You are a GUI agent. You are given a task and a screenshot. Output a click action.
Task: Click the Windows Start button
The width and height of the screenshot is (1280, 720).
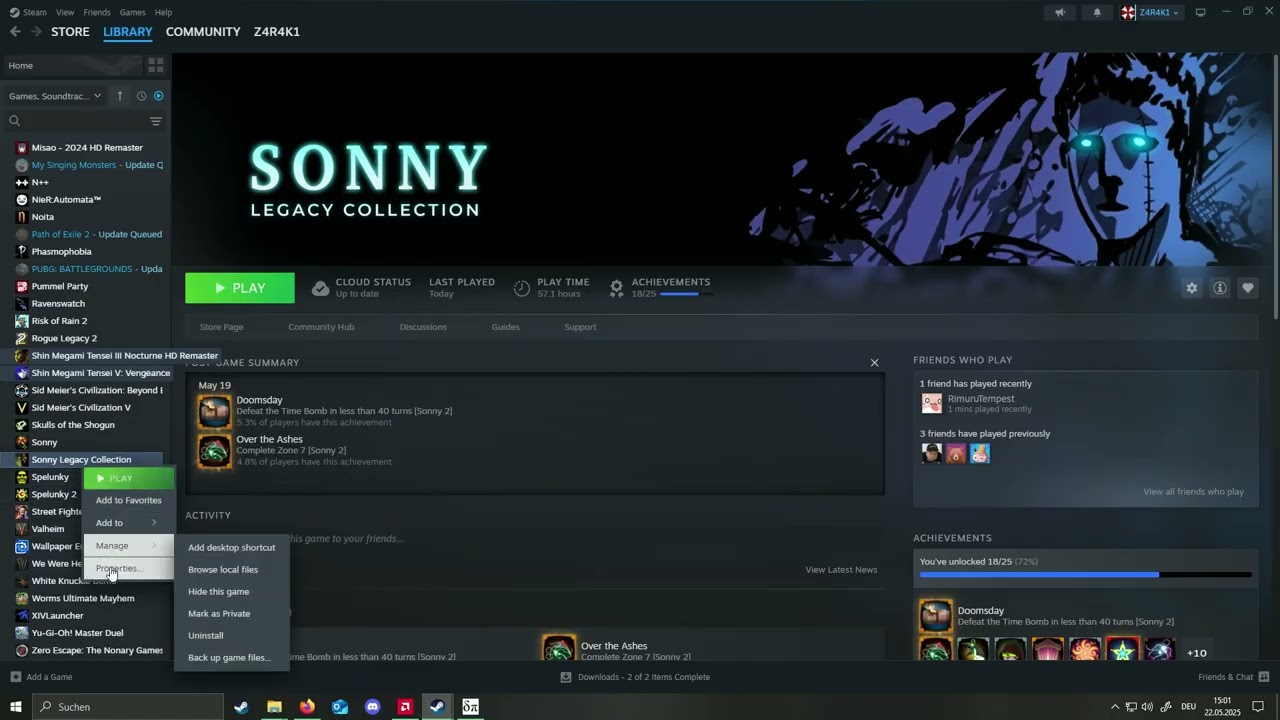(x=16, y=707)
